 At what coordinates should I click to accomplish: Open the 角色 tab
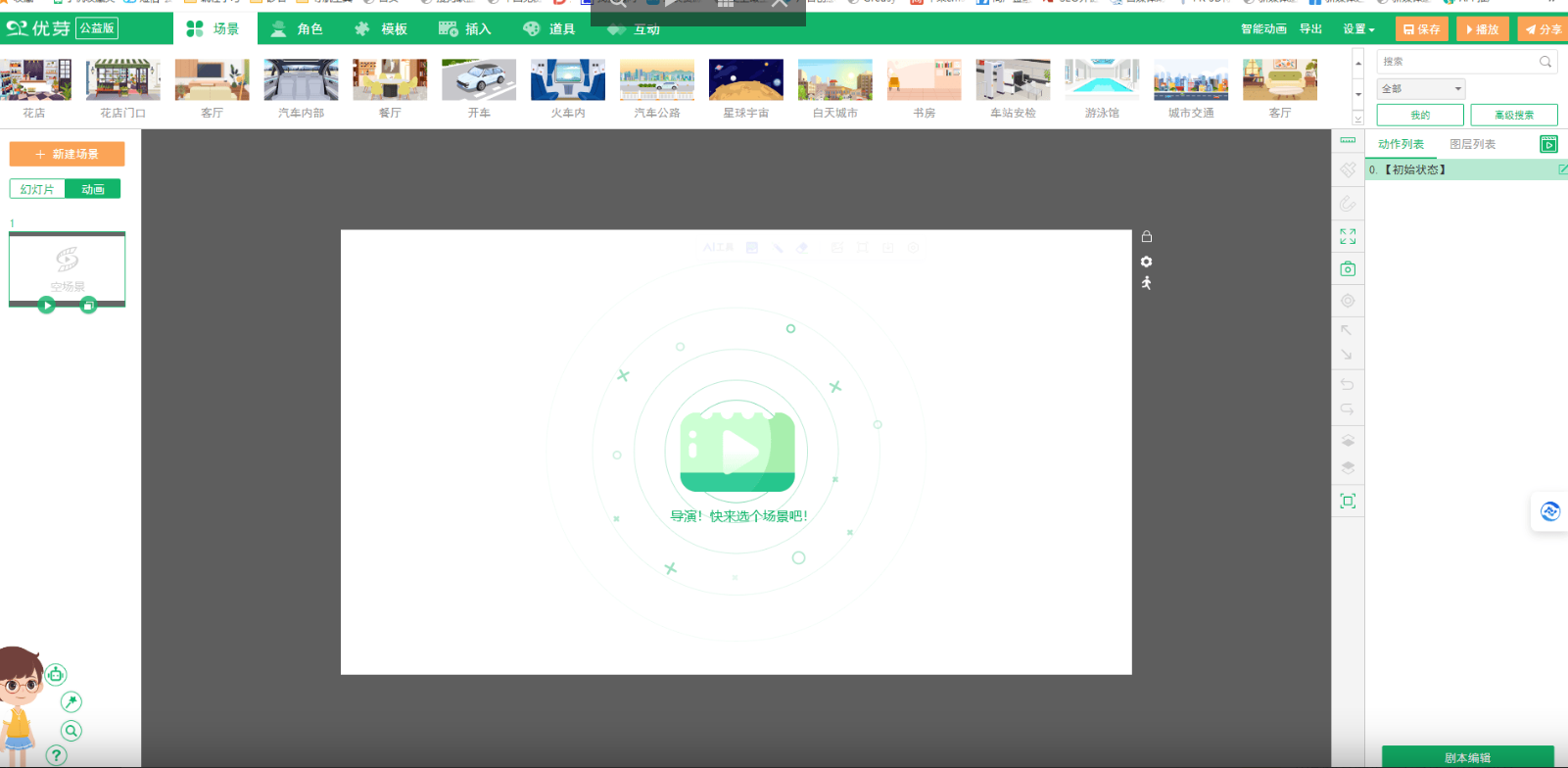pyautogui.click(x=298, y=29)
